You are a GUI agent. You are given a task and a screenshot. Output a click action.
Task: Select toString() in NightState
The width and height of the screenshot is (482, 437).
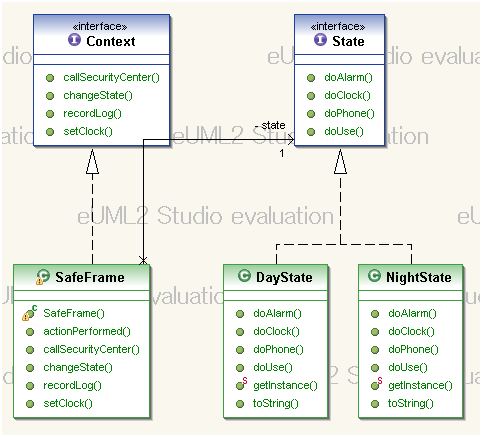pos(411,403)
